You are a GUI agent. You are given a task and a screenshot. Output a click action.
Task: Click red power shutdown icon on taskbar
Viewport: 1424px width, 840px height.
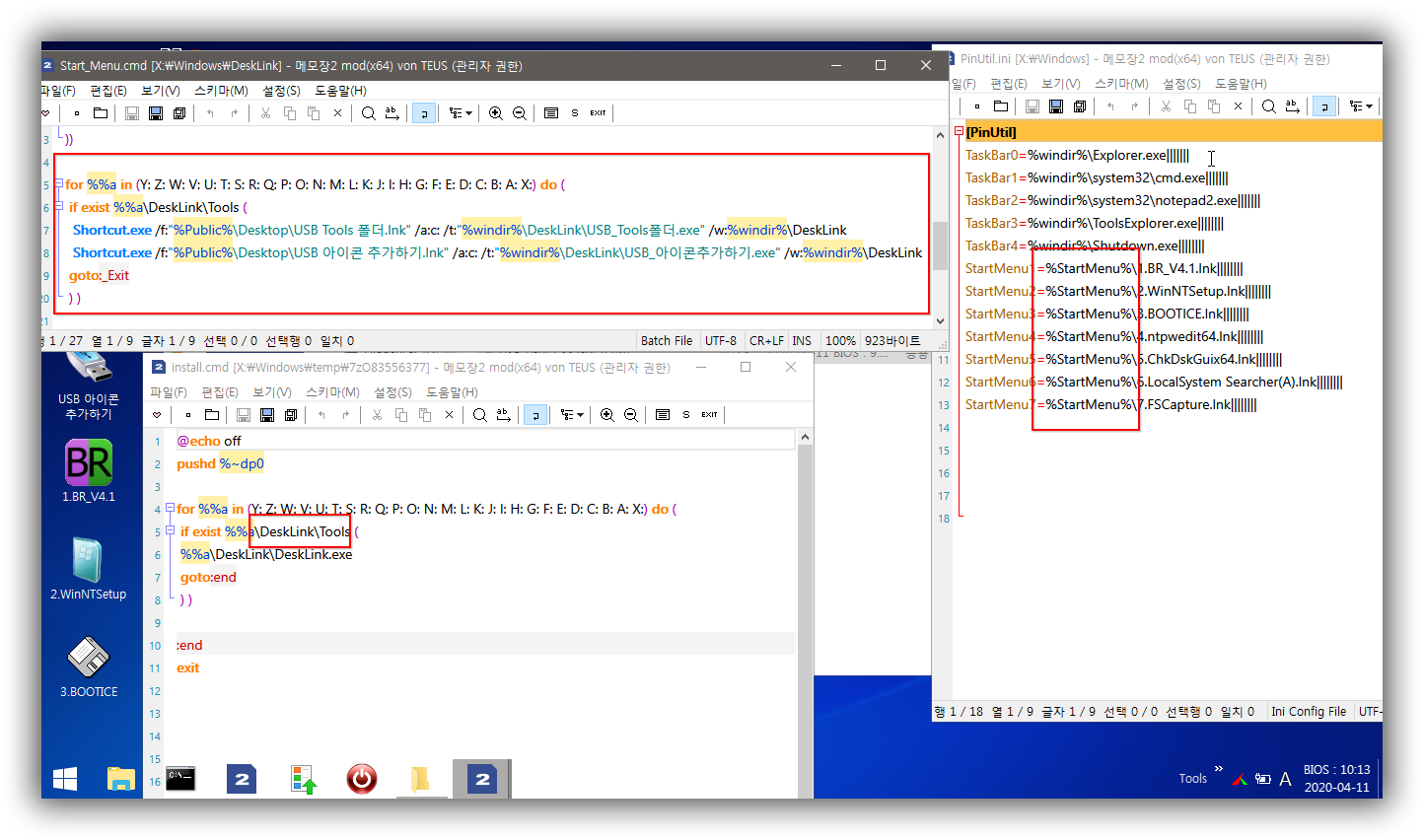pyautogui.click(x=362, y=780)
